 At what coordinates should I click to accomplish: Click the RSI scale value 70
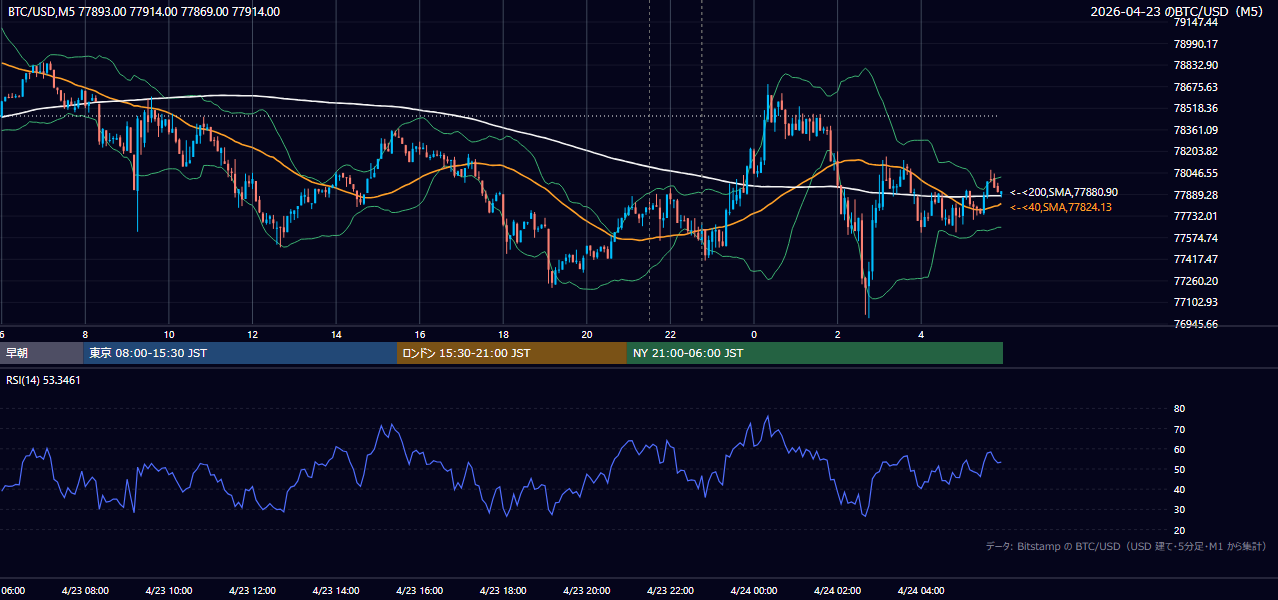pos(1179,429)
